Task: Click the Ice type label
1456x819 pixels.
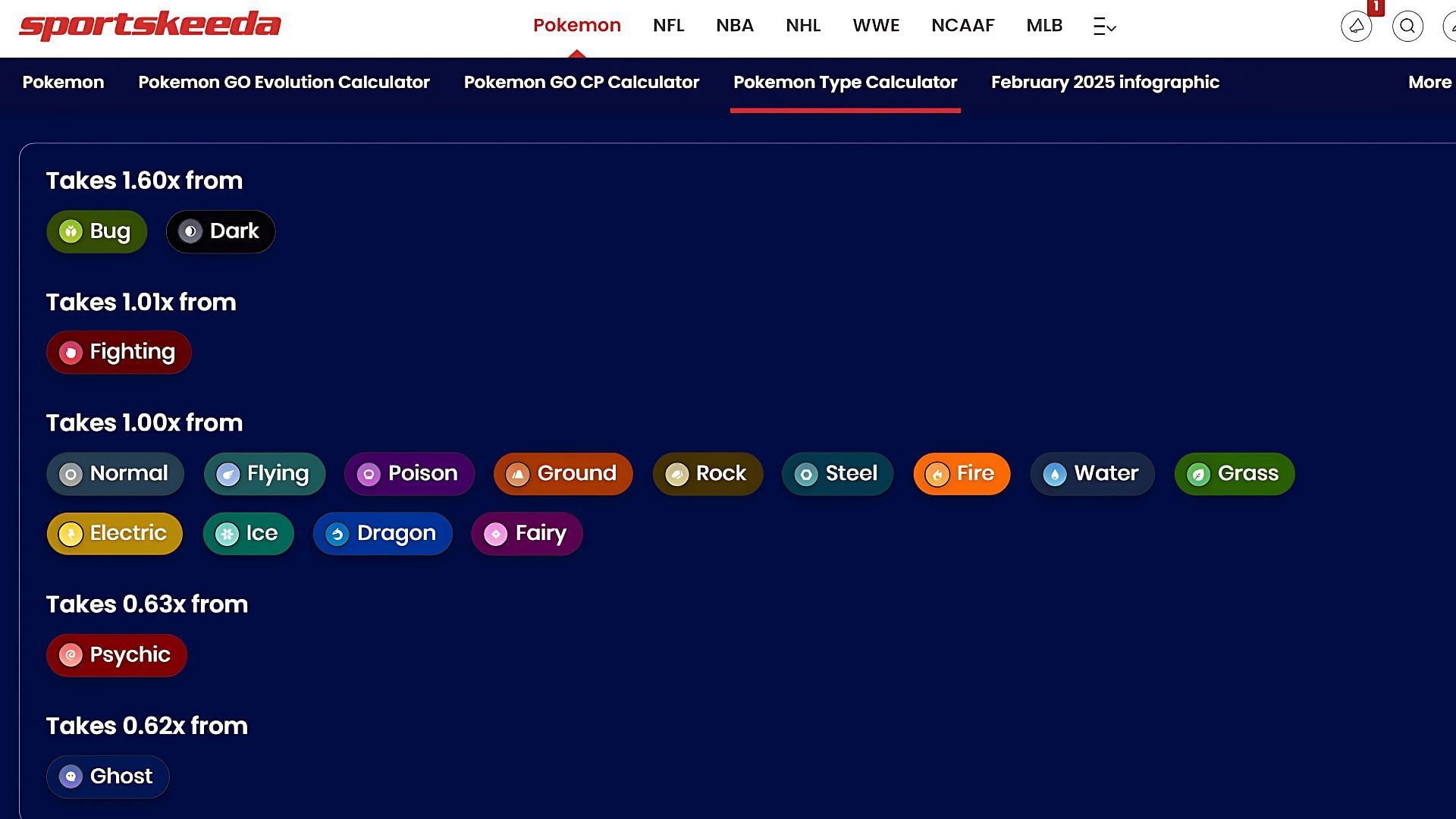Action: (262, 534)
